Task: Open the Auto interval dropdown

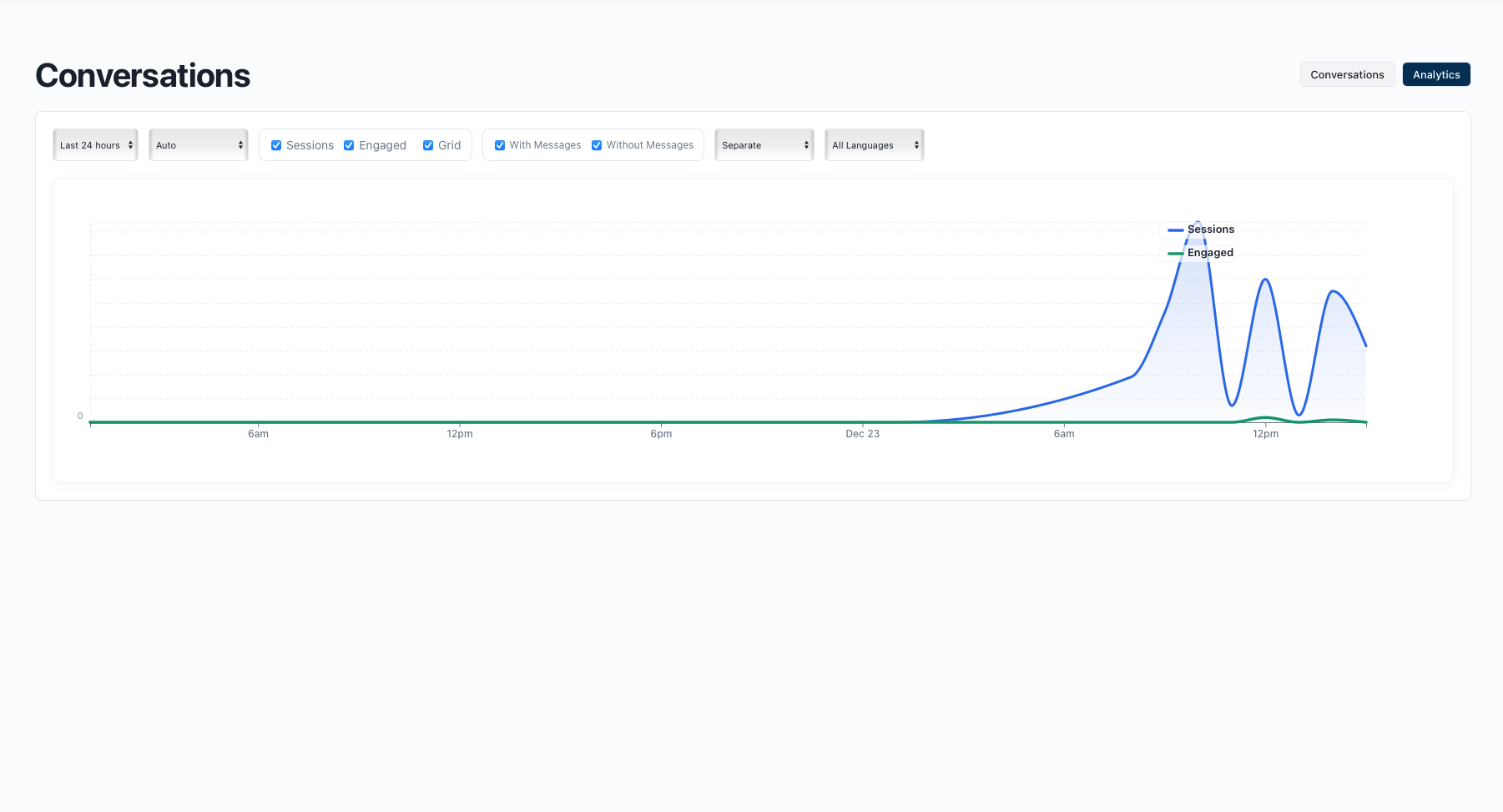Action: click(198, 144)
